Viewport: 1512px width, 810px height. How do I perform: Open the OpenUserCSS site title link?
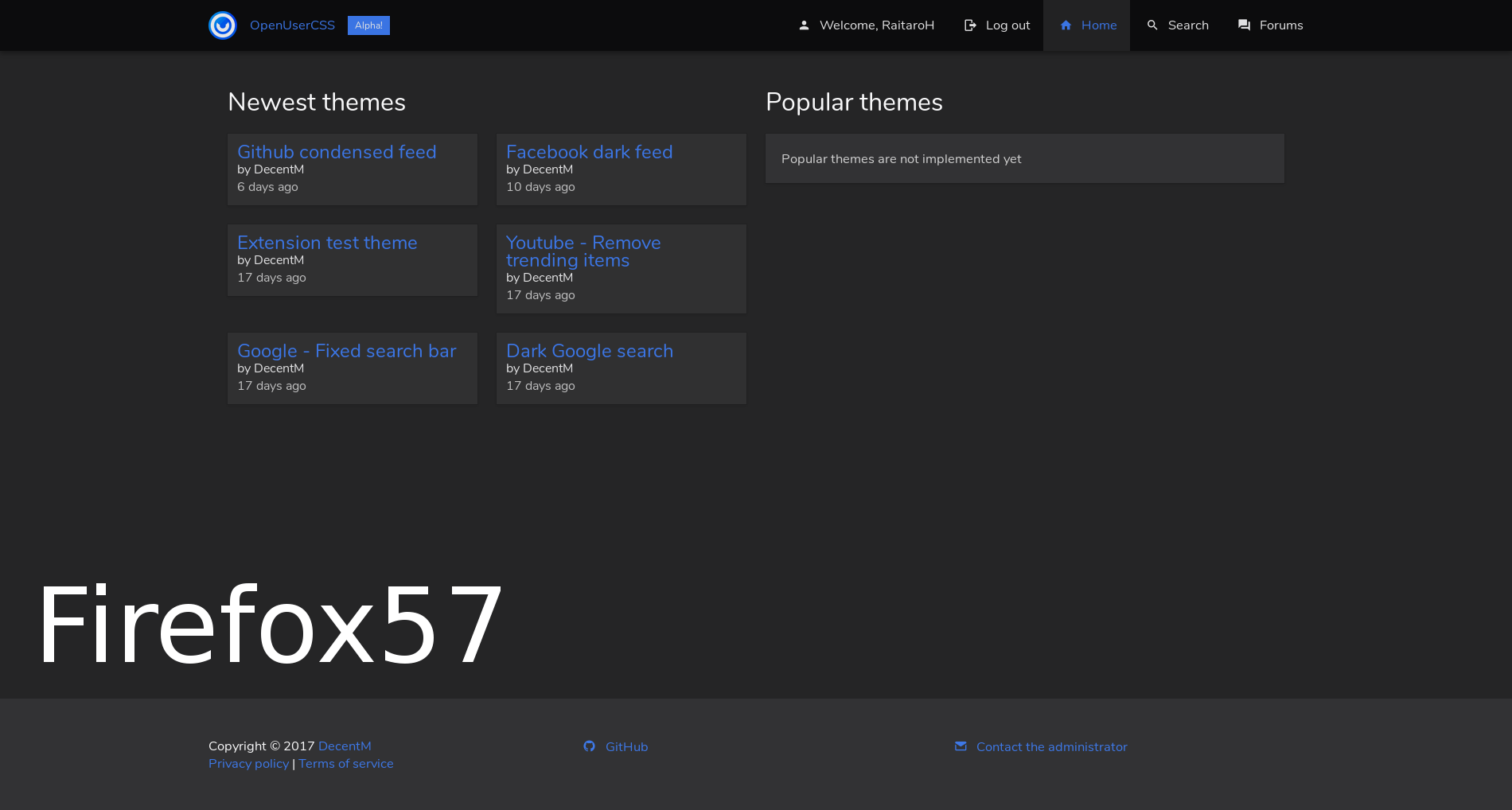point(292,25)
